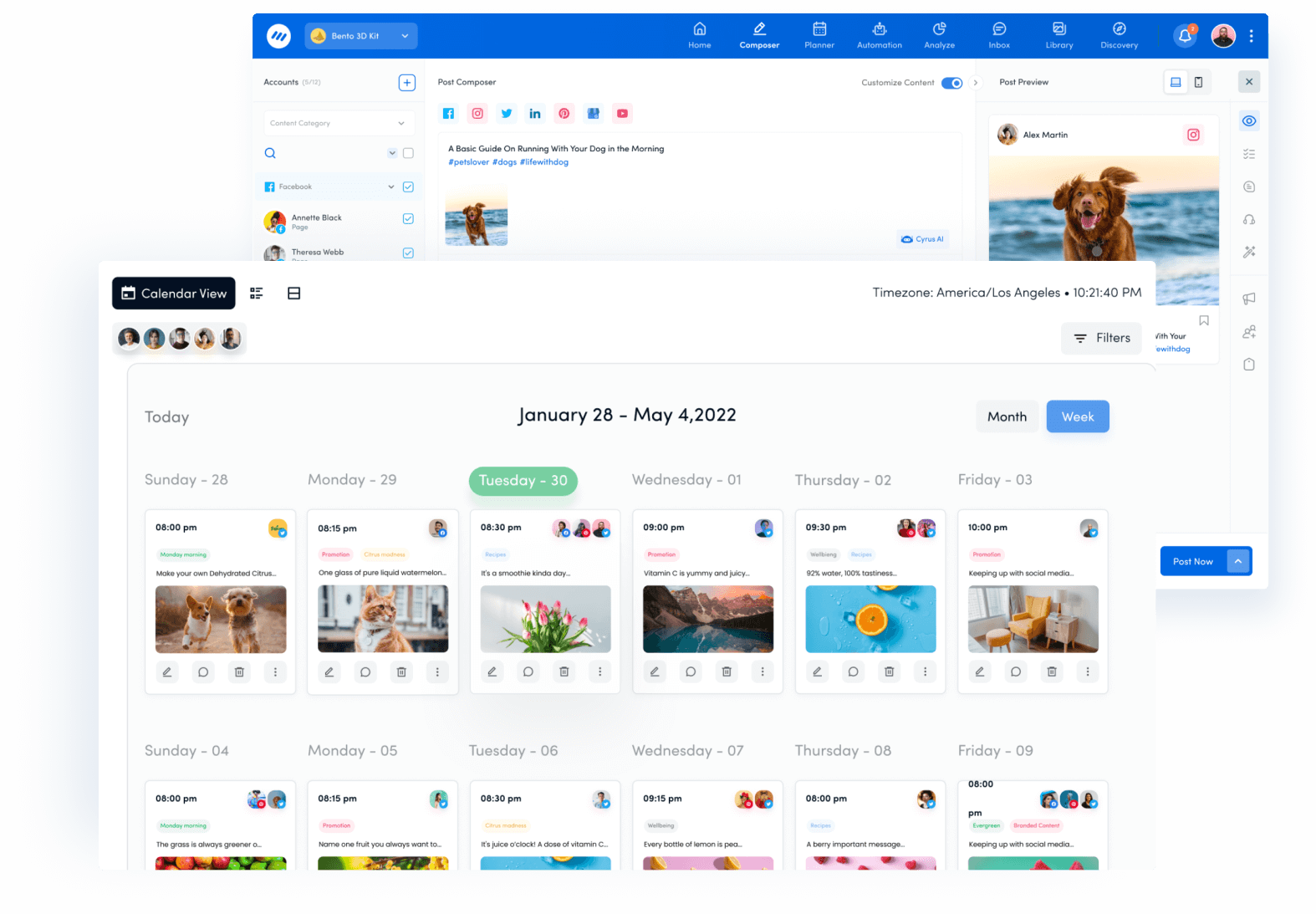Click the Cyrus AI button
Viewport: 1316px width, 914px height.
(x=922, y=239)
